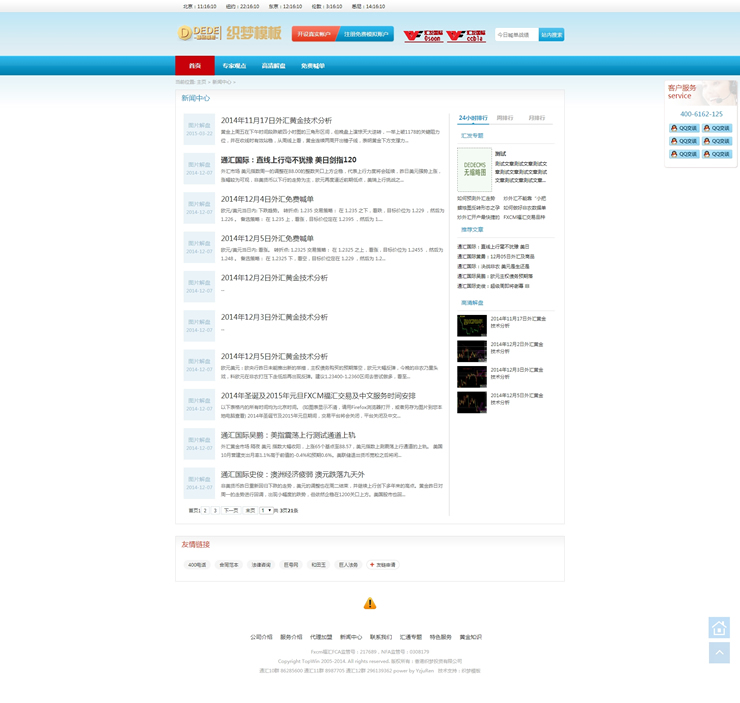The image size is (740, 703).
Task: Open the pagination page-number dropdown
Action: (x=266, y=510)
